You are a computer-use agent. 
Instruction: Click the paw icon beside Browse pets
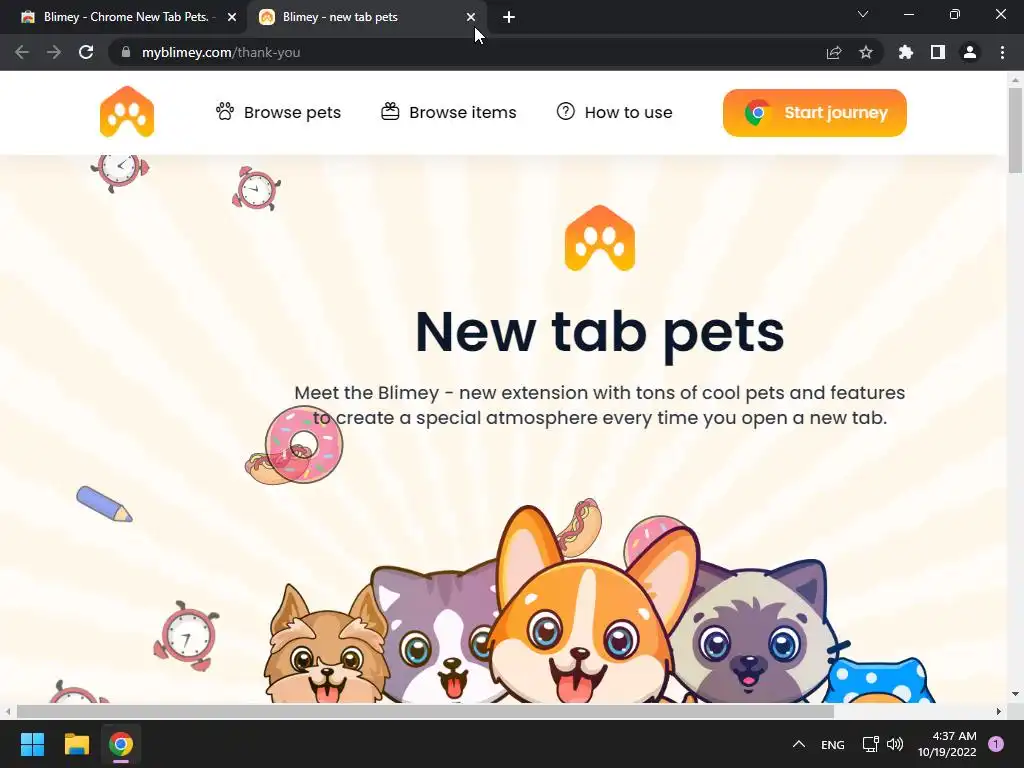(x=225, y=111)
